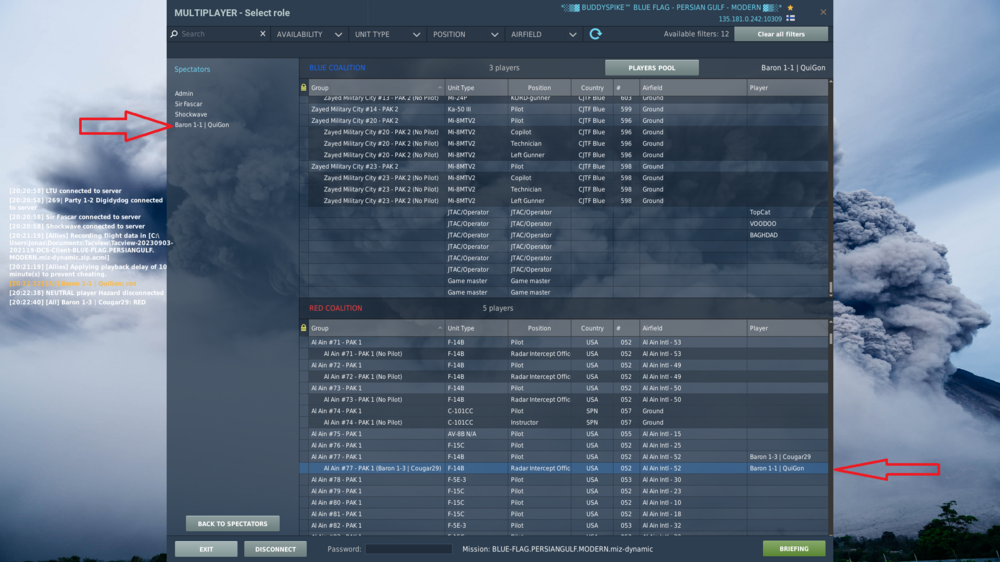Click Blue Coalition Unit Type column header
1000x562 pixels.
[476, 87]
